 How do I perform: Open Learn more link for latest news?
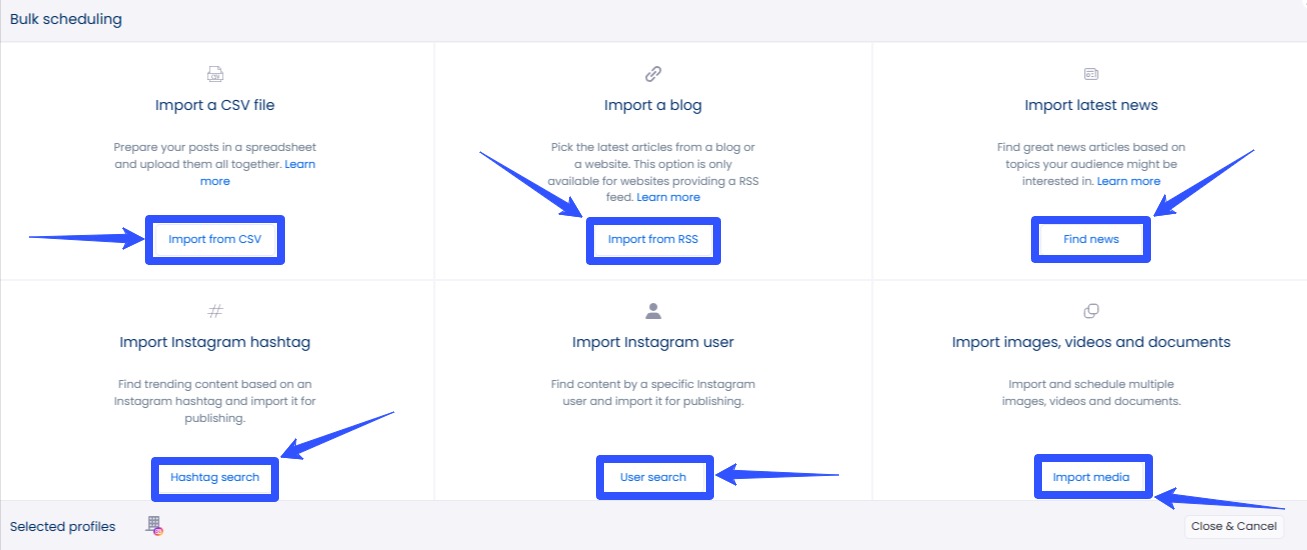(x=1128, y=181)
